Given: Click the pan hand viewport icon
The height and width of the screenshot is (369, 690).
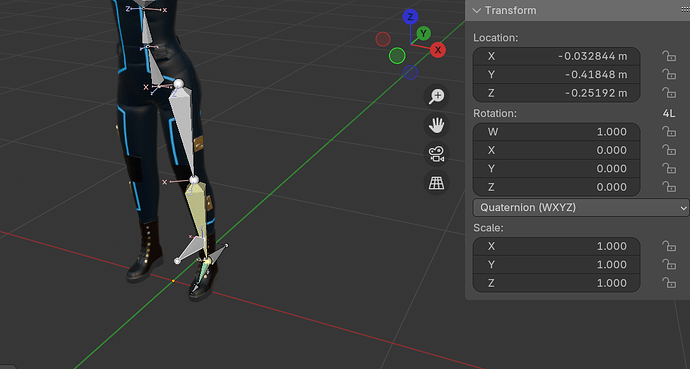Looking at the screenshot, I should (437, 125).
